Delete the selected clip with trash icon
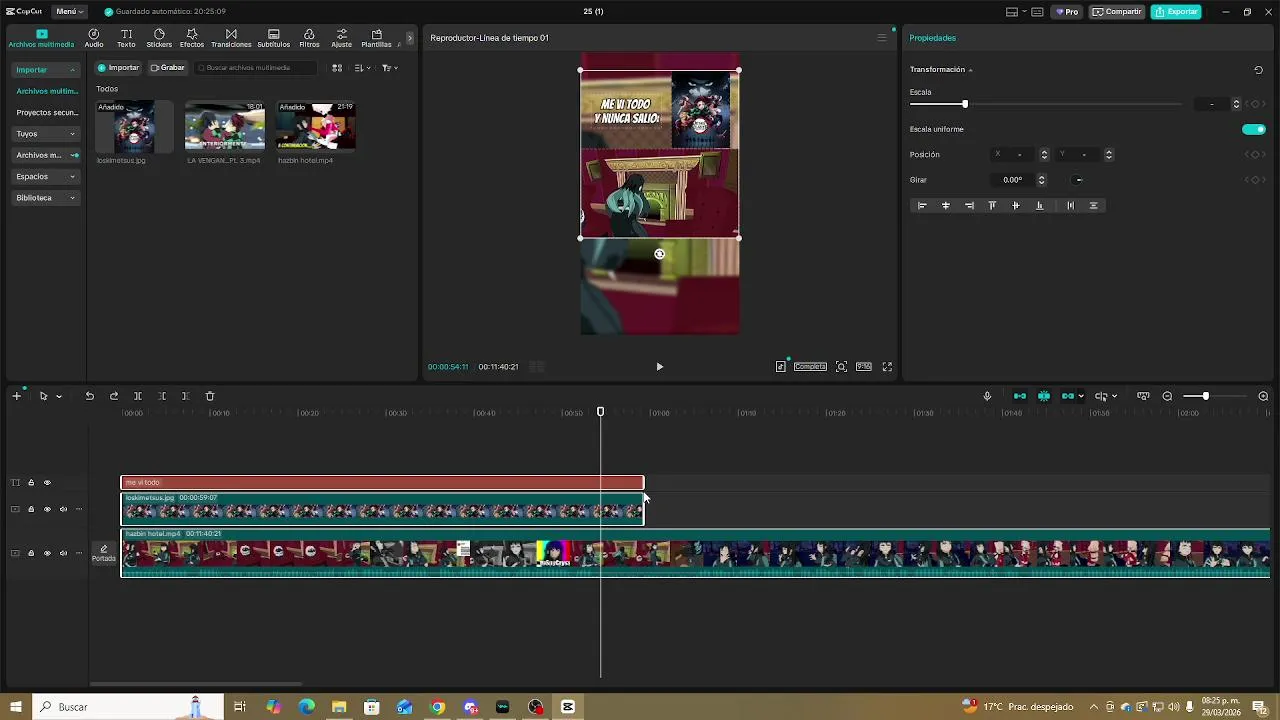 point(210,396)
